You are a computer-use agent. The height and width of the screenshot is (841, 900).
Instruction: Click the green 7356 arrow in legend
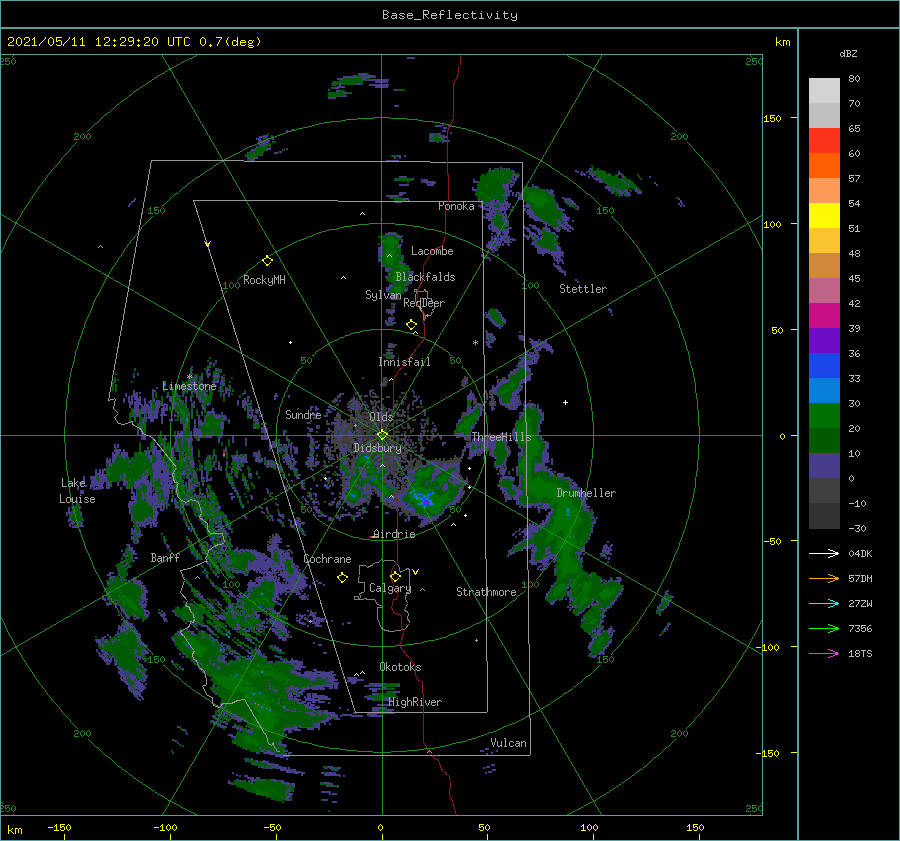(824, 629)
